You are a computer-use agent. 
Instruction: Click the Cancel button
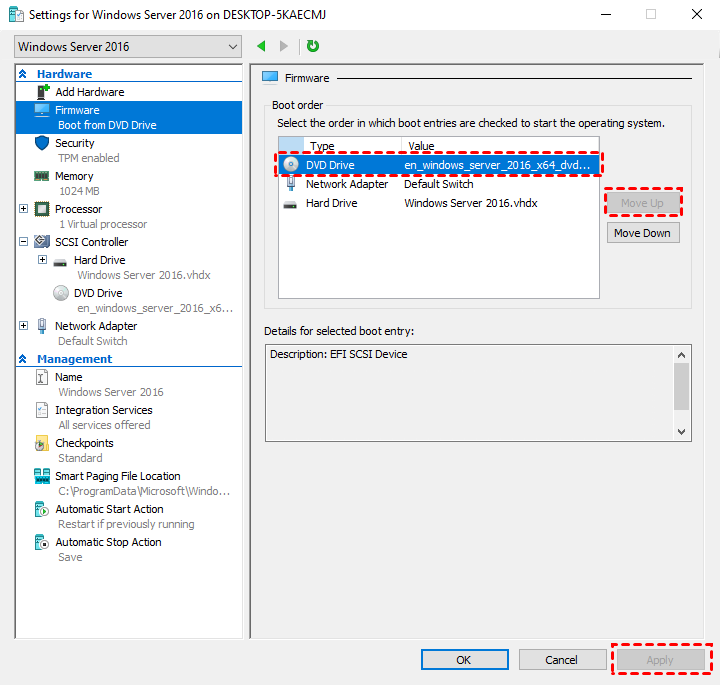tap(562, 660)
